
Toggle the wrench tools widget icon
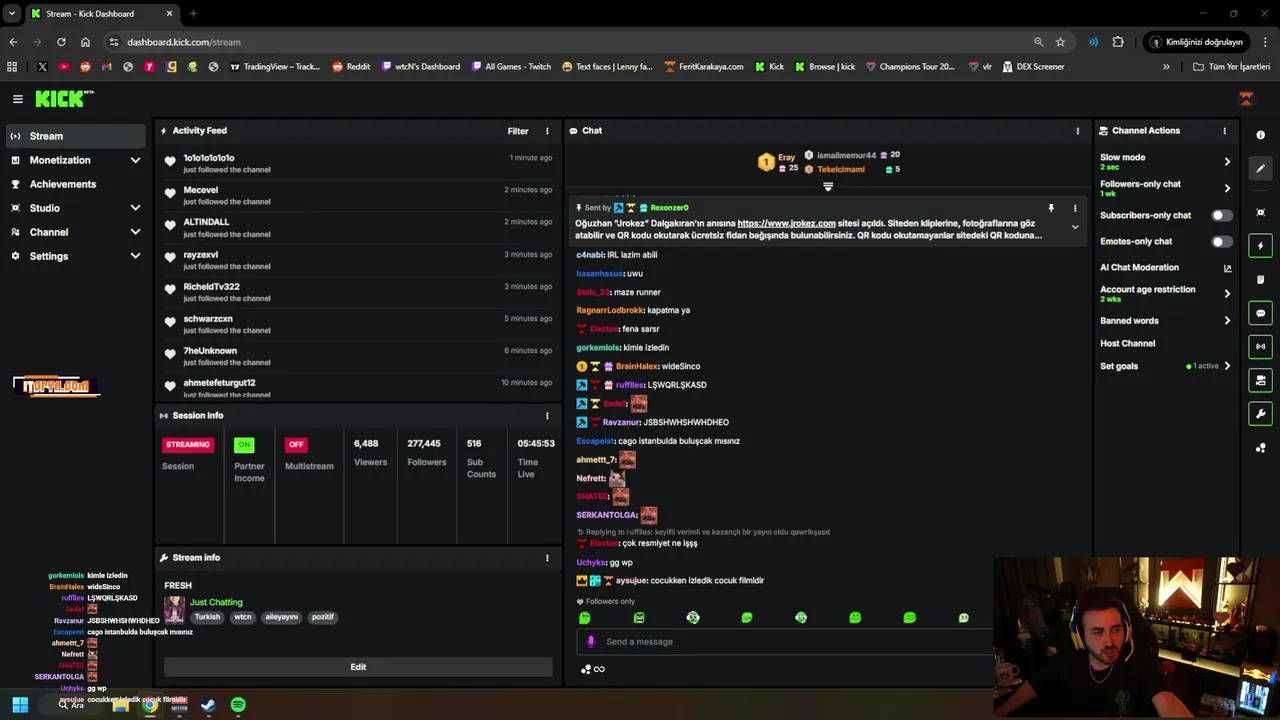pos(1260,414)
